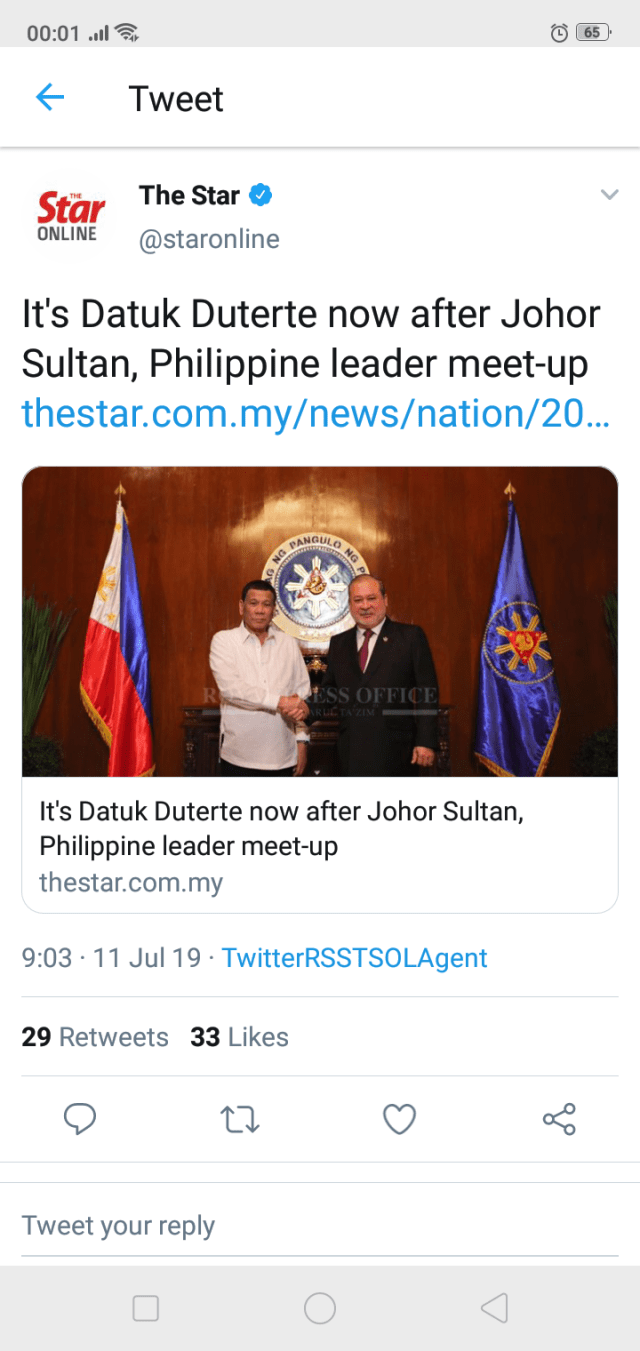Screen dimensions: 640x1351
Task: Open the @staronline handle
Action: pos(209,240)
